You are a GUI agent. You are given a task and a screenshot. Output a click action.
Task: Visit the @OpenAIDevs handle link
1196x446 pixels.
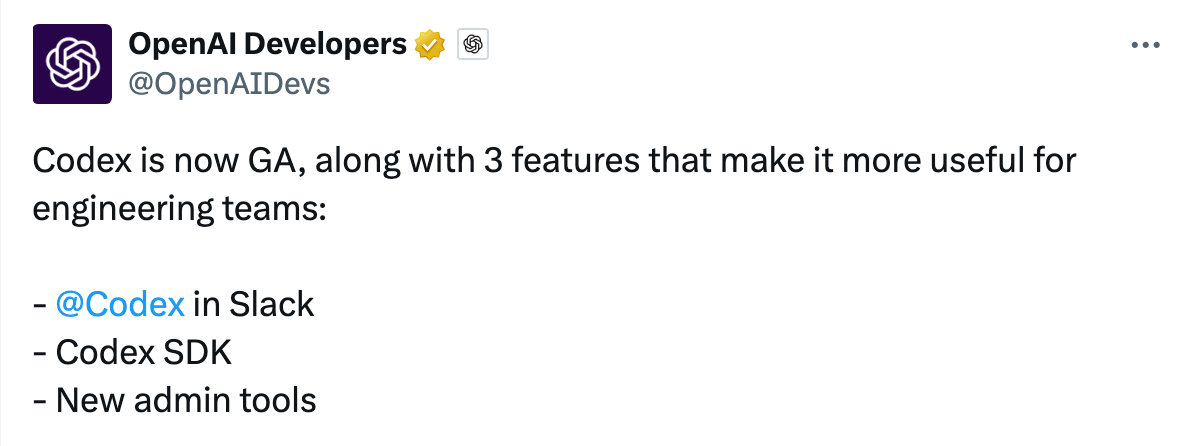pos(229,85)
